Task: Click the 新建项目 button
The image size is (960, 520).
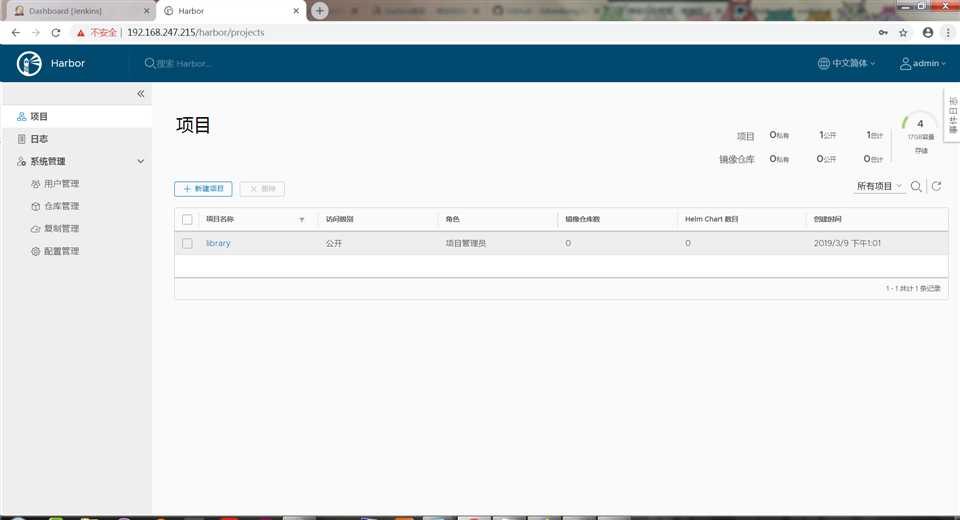Action: 203,189
